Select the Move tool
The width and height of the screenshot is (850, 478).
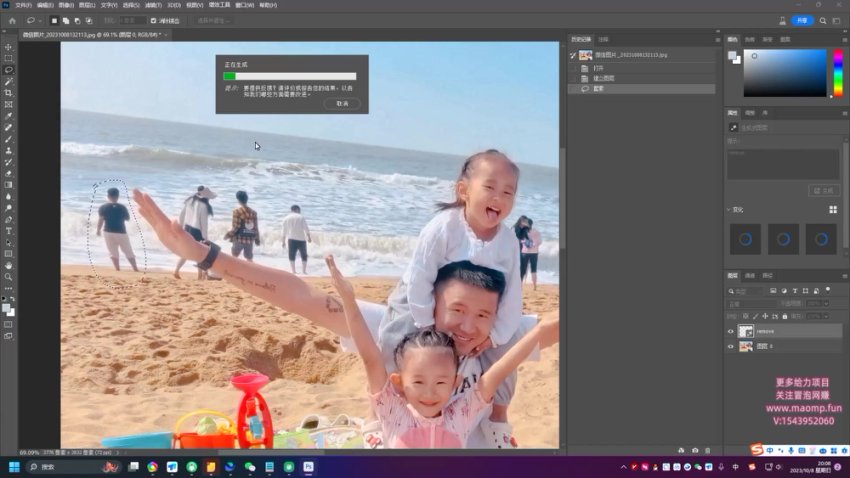(9, 47)
